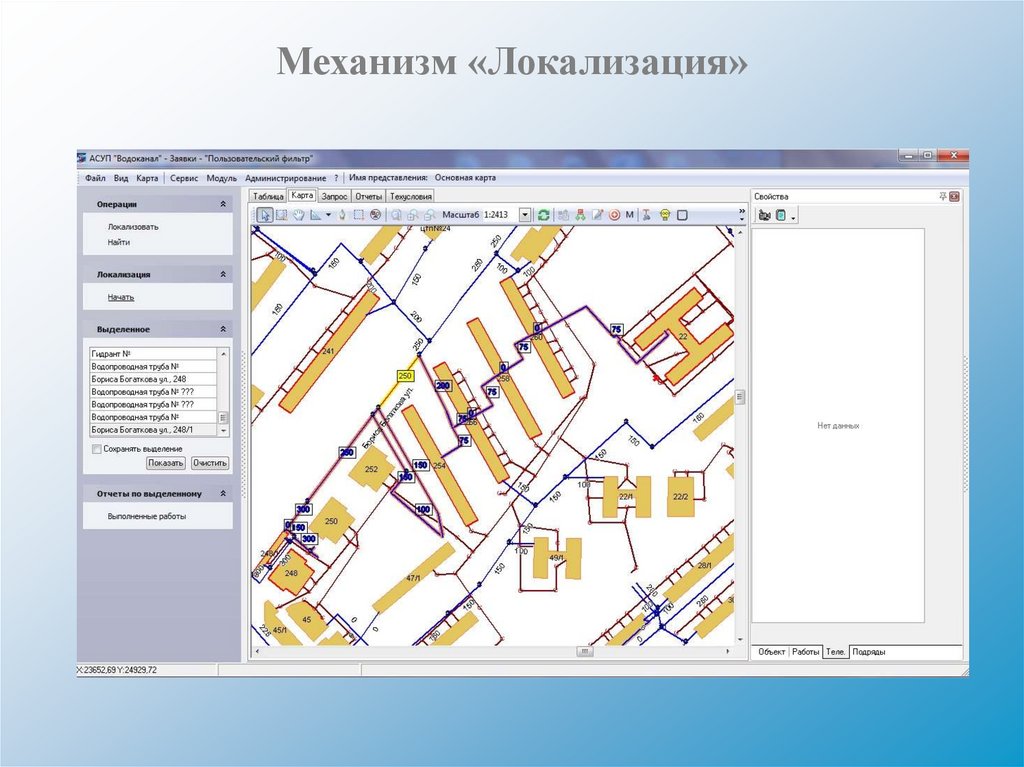Toggle the Сохранять выделение checkbox
The height and width of the screenshot is (767, 1024).
point(97,449)
